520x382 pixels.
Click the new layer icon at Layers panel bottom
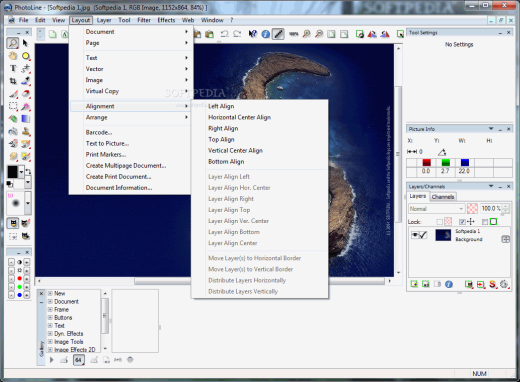[414, 284]
